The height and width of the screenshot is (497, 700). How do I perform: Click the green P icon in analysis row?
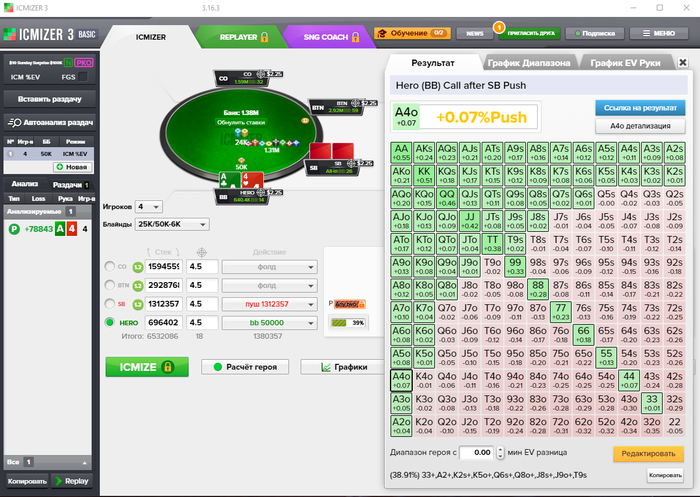tap(14, 229)
